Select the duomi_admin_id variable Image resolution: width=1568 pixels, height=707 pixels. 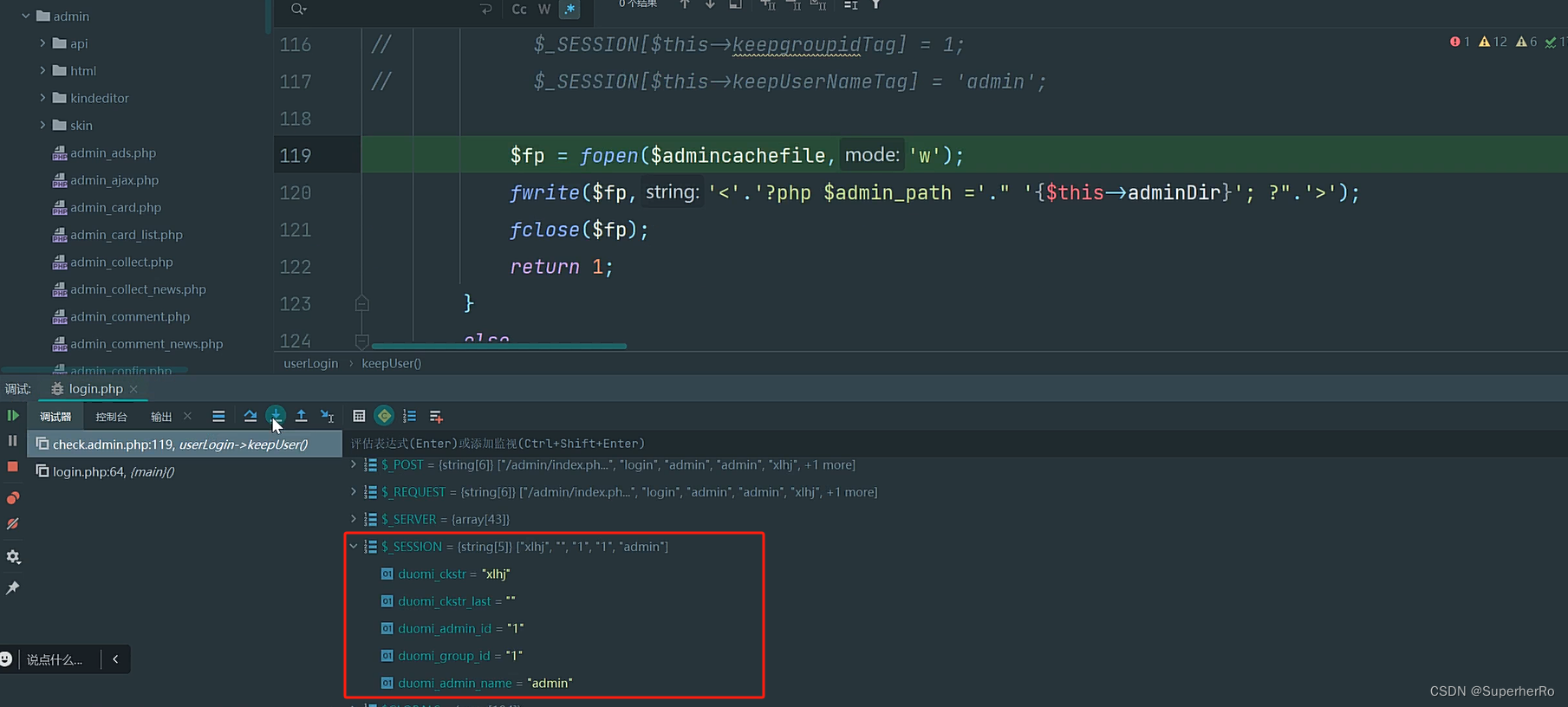(452, 628)
